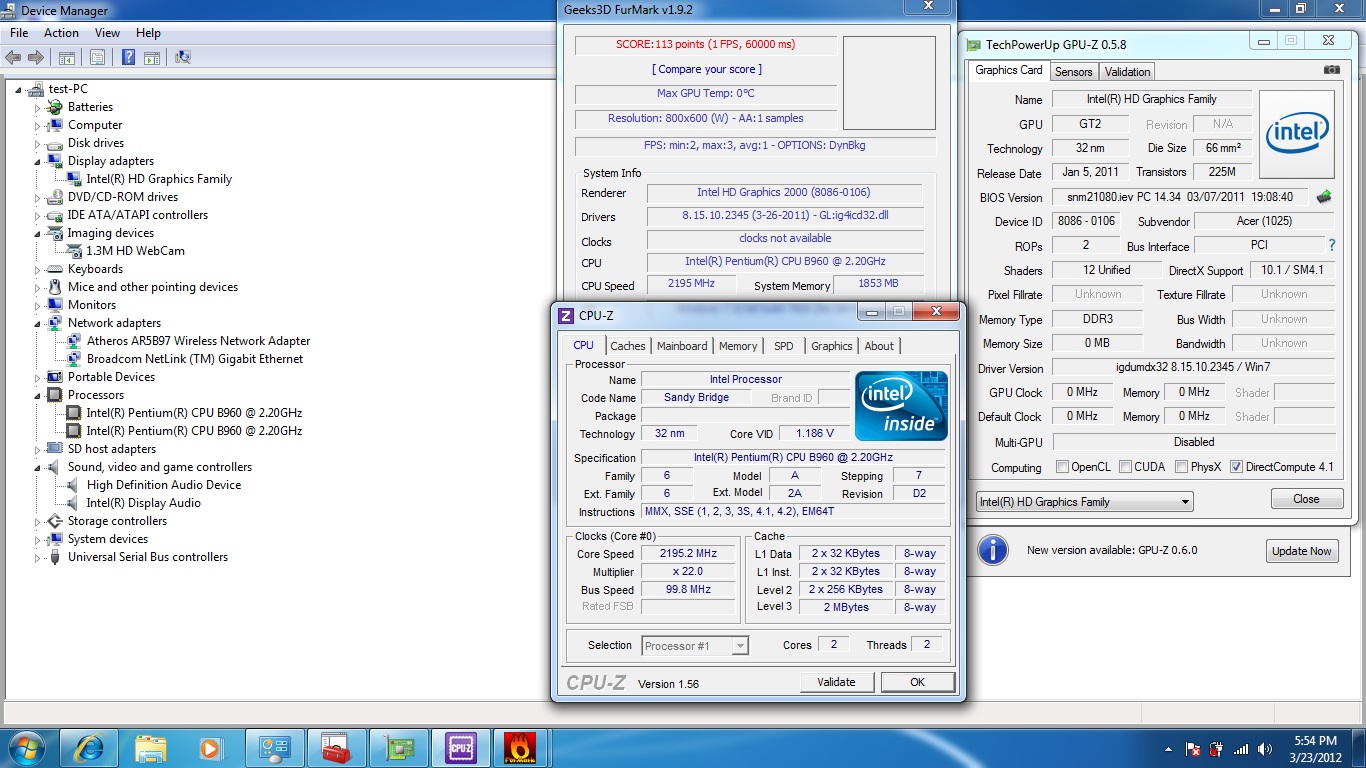The image size is (1366, 768).
Task: Collapse the Network adapters node
Action: (x=38, y=323)
